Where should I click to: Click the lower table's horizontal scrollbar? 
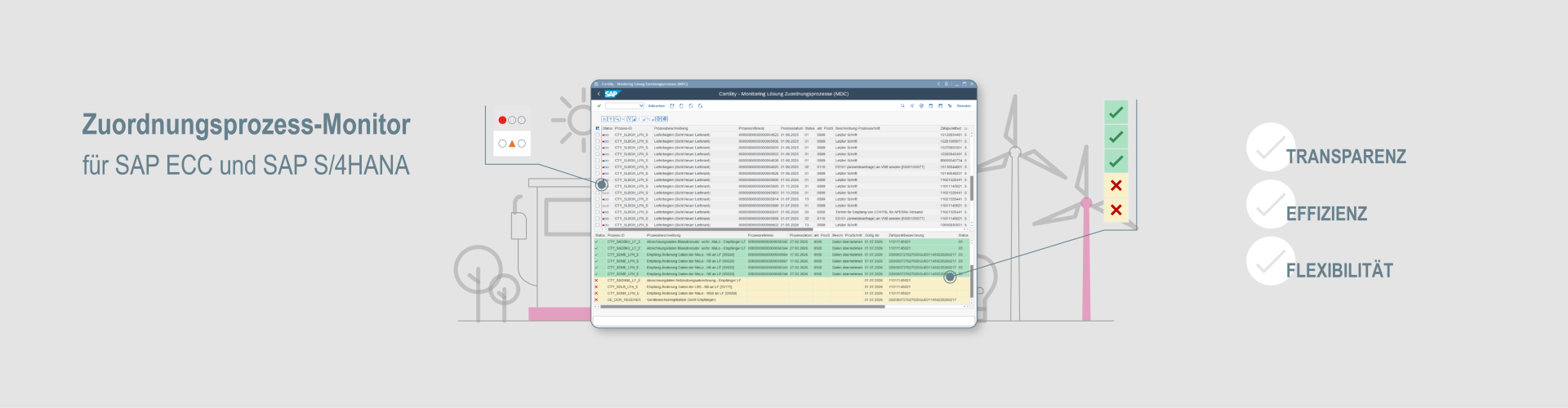(741, 306)
